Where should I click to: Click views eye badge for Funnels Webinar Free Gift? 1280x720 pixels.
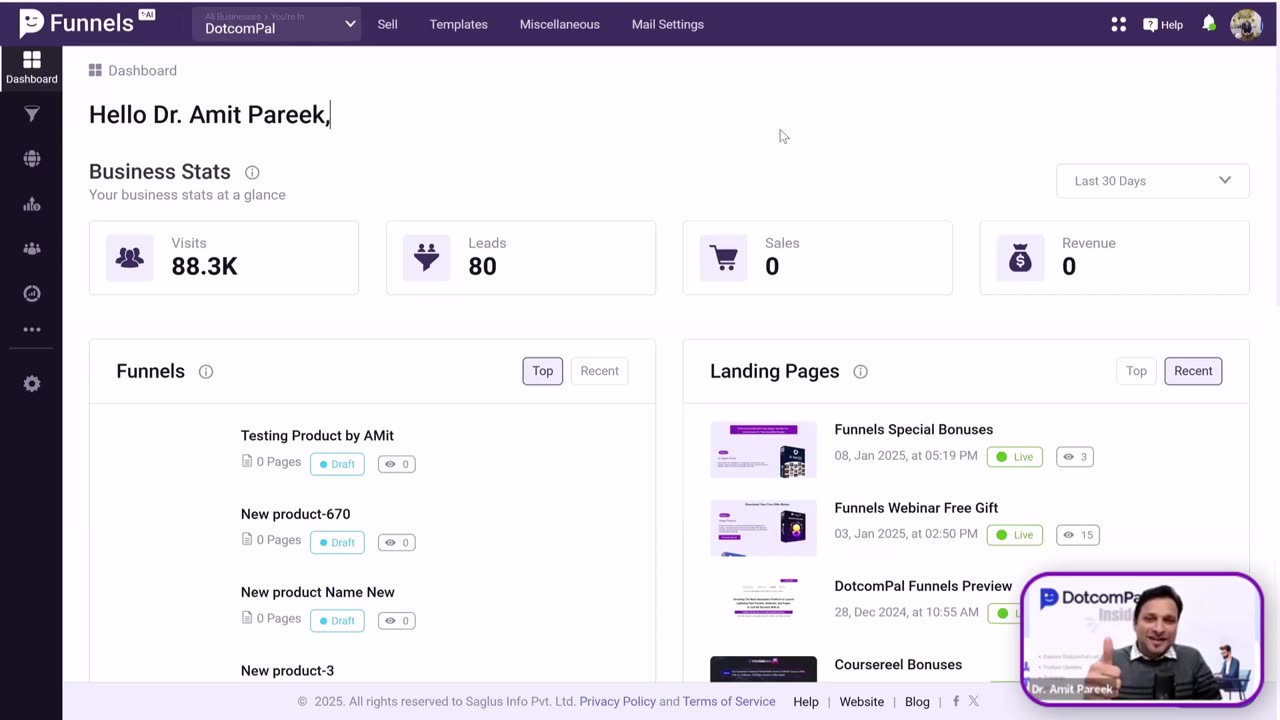tap(1078, 535)
